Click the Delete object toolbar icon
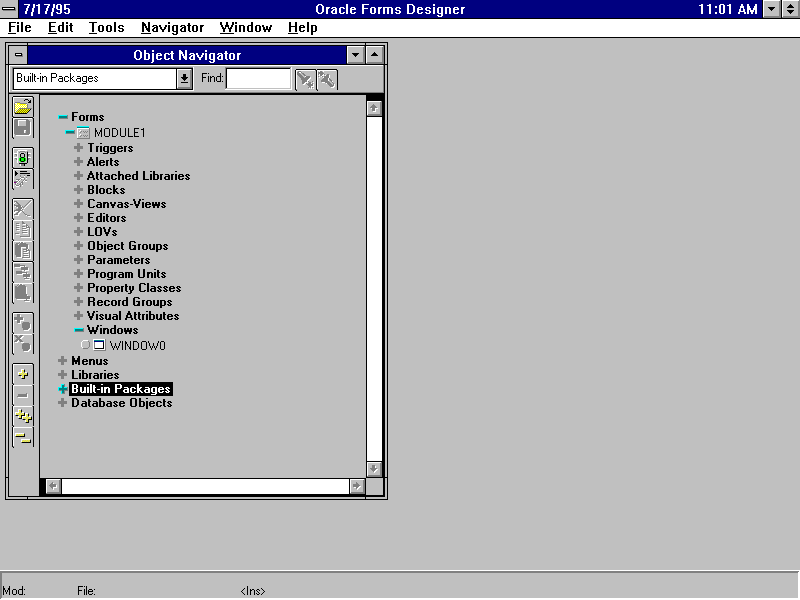800x600 pixels. 22,344
